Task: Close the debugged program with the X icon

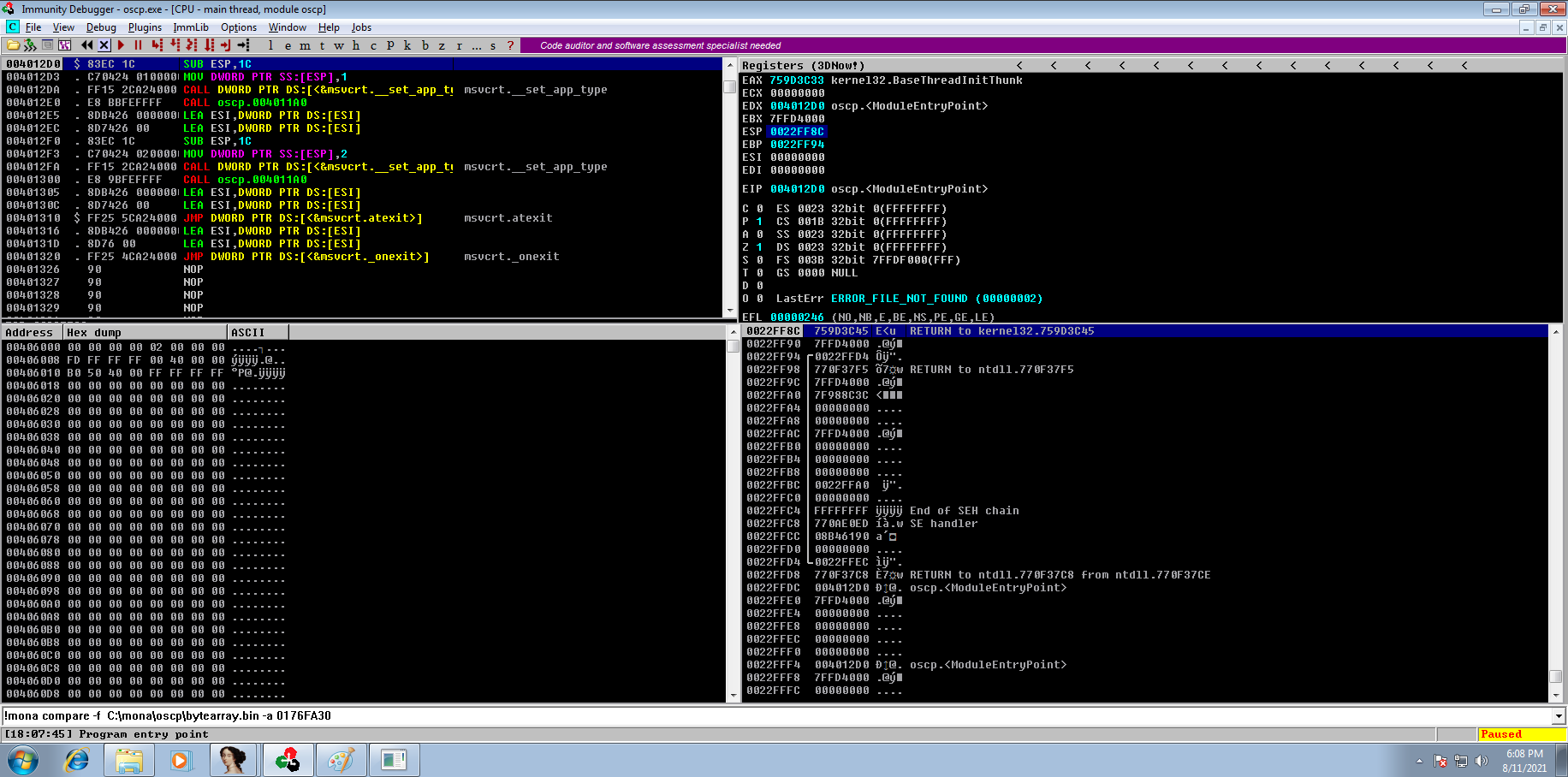Action: [x=104, y=45]
